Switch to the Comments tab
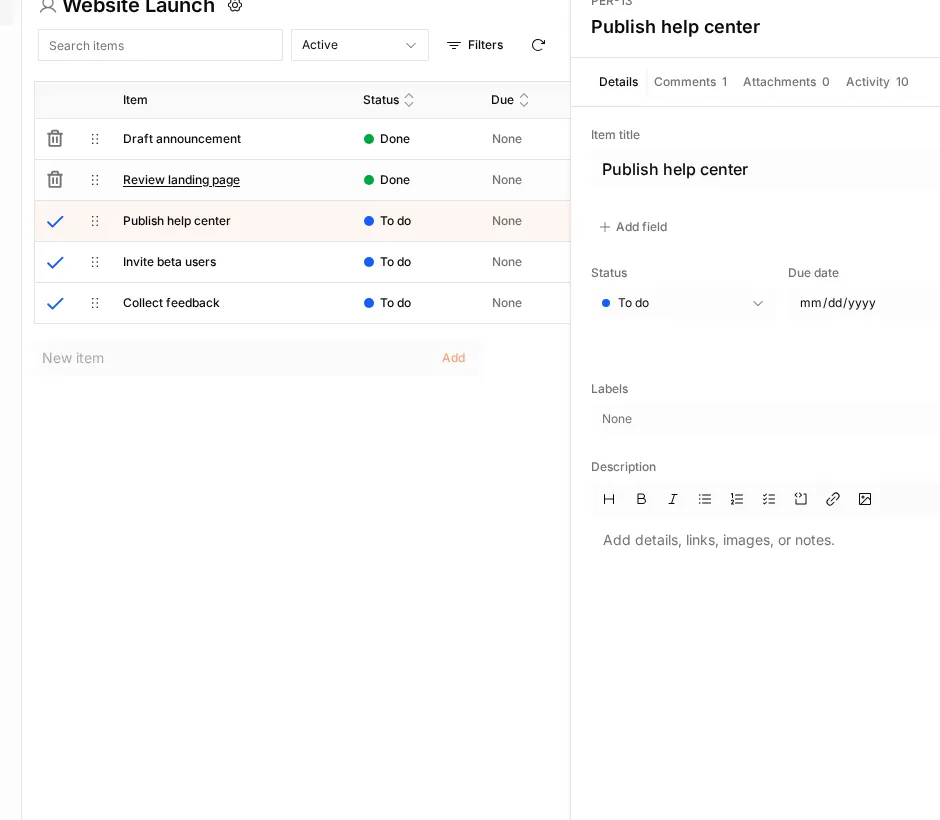The image size is (940, 820). coord(690,82)
